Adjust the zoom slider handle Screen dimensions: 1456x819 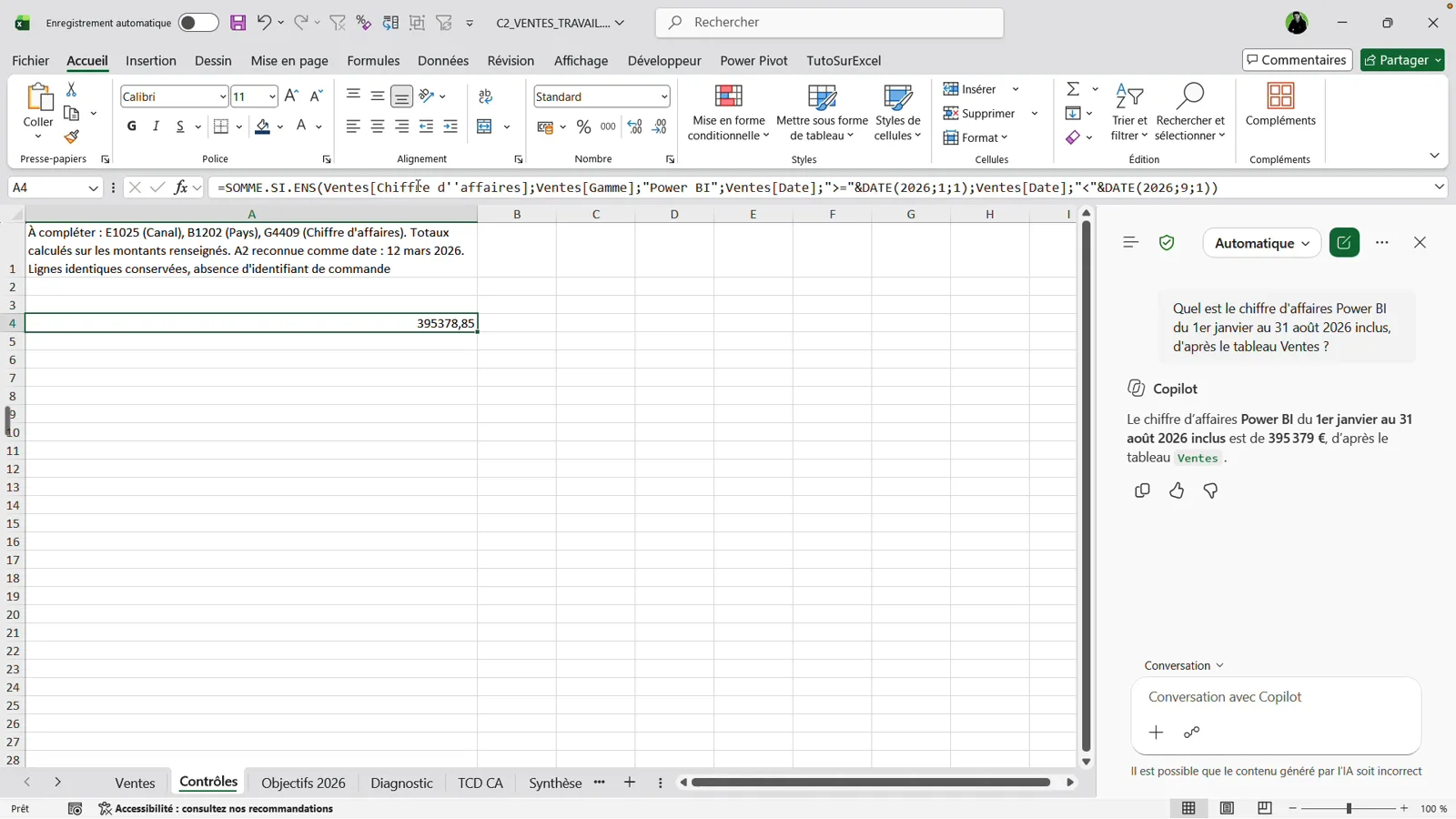(1349, 809)
